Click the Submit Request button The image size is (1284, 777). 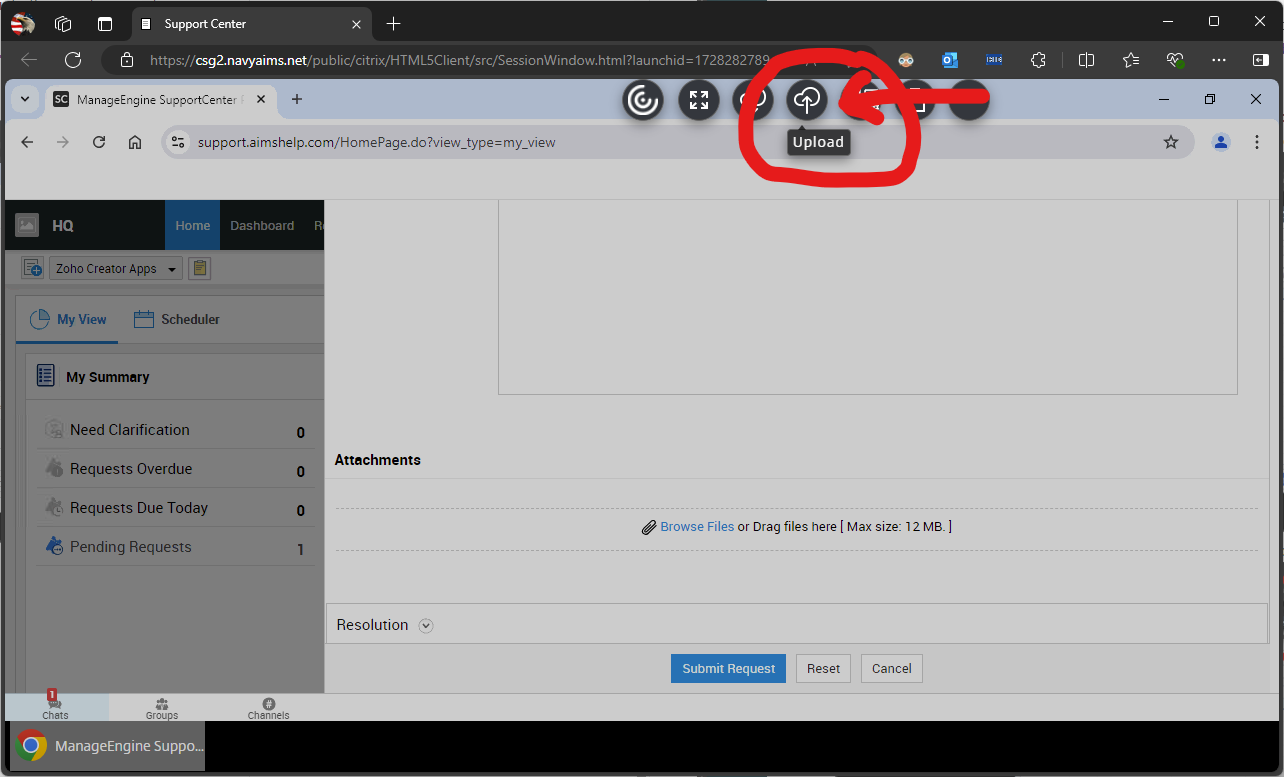pos(728,668)
